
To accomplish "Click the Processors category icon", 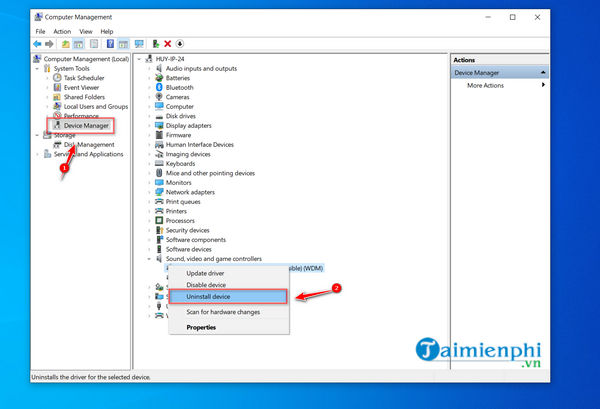I will point(159,220).
